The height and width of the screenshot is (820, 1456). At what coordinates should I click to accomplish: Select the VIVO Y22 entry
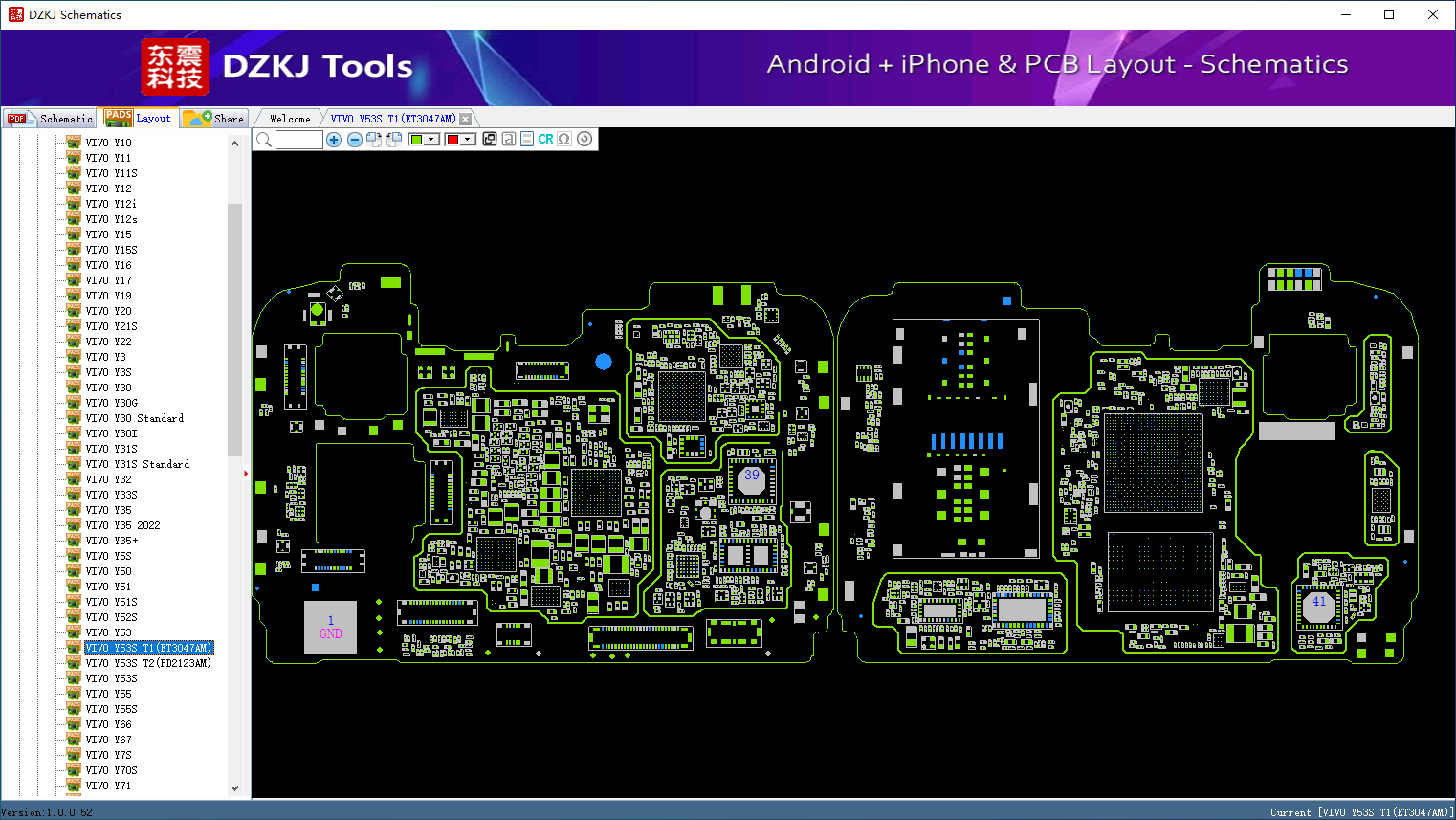coord(109,342)
